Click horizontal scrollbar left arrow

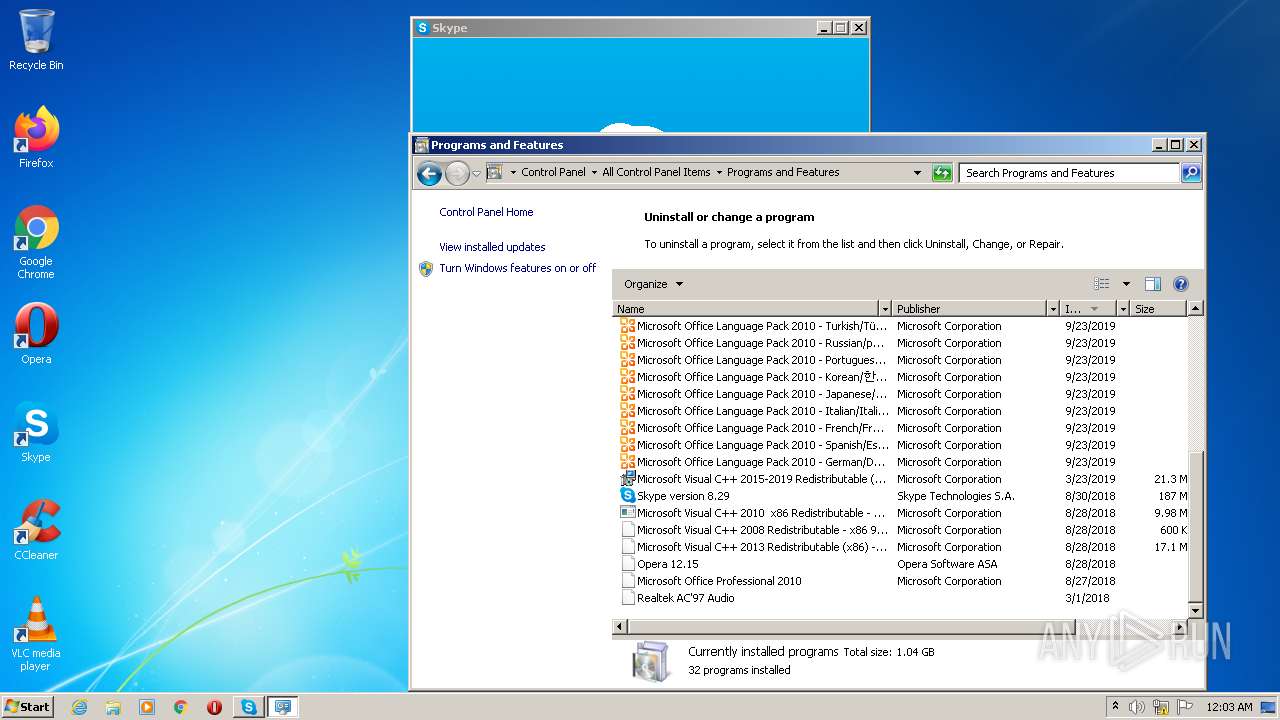coord(620,627)
